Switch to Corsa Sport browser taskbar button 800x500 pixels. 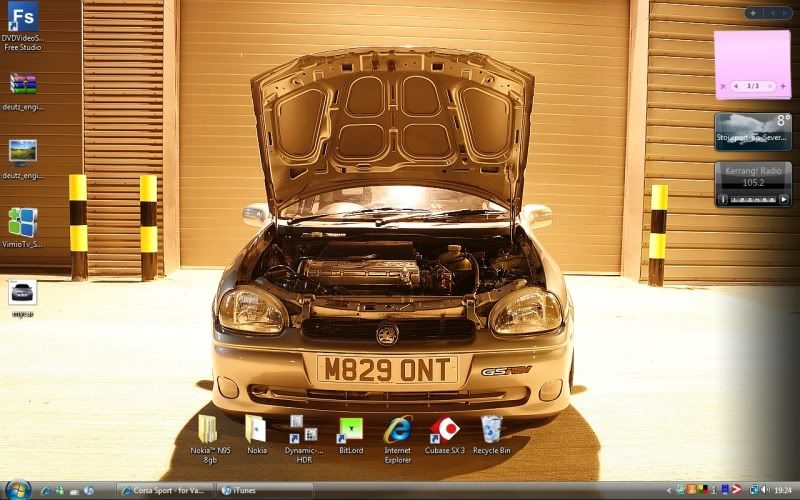point(165,491)
